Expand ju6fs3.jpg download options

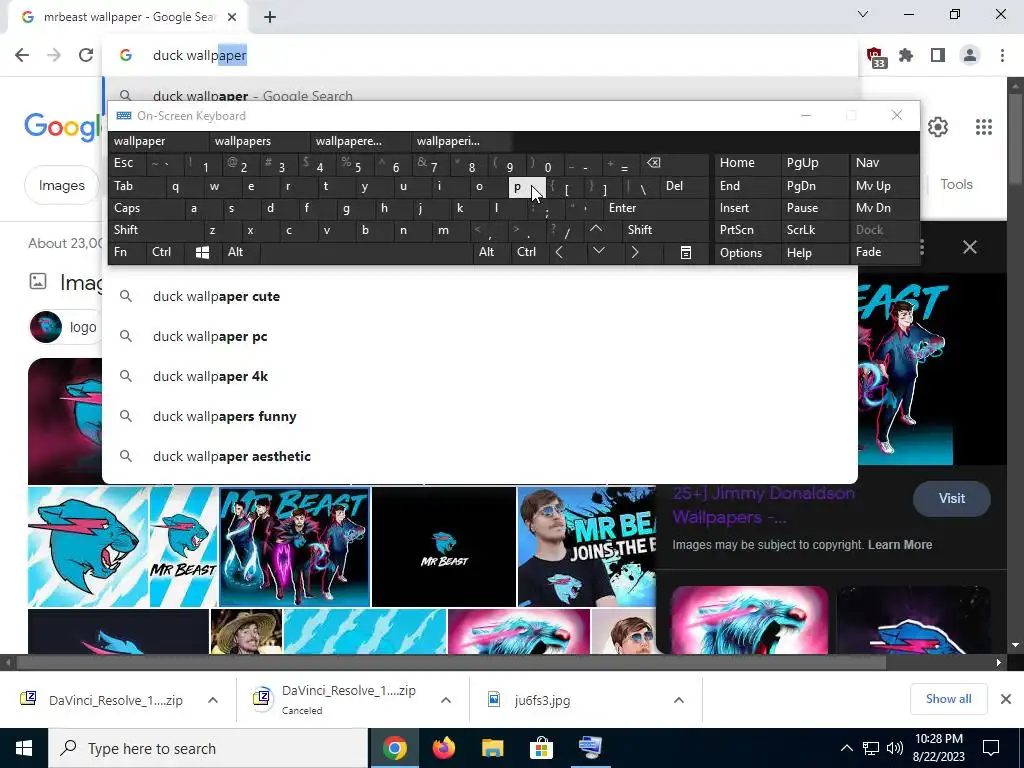tap(679, 700)
